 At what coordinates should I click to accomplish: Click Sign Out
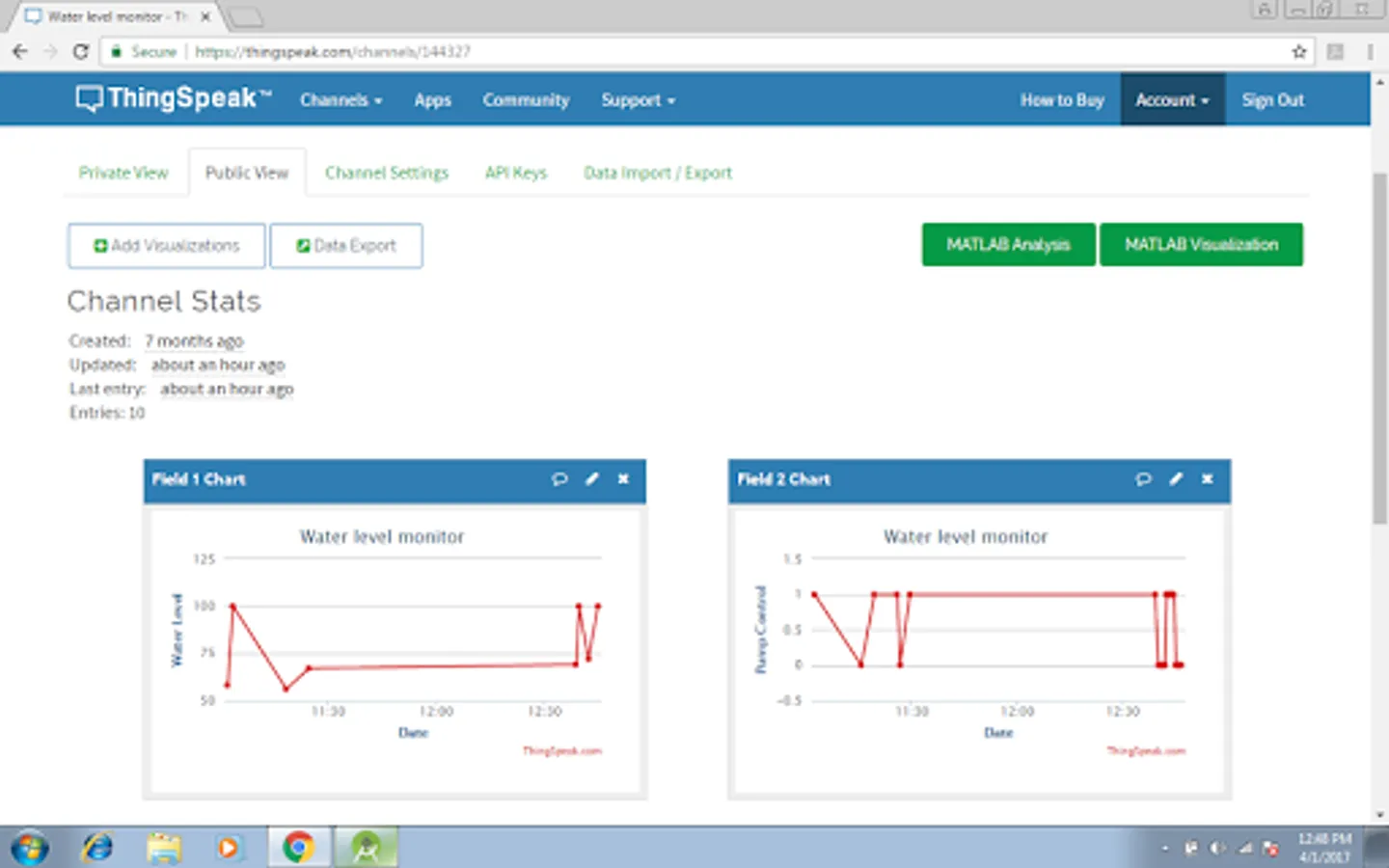(x=1272, y=100)
